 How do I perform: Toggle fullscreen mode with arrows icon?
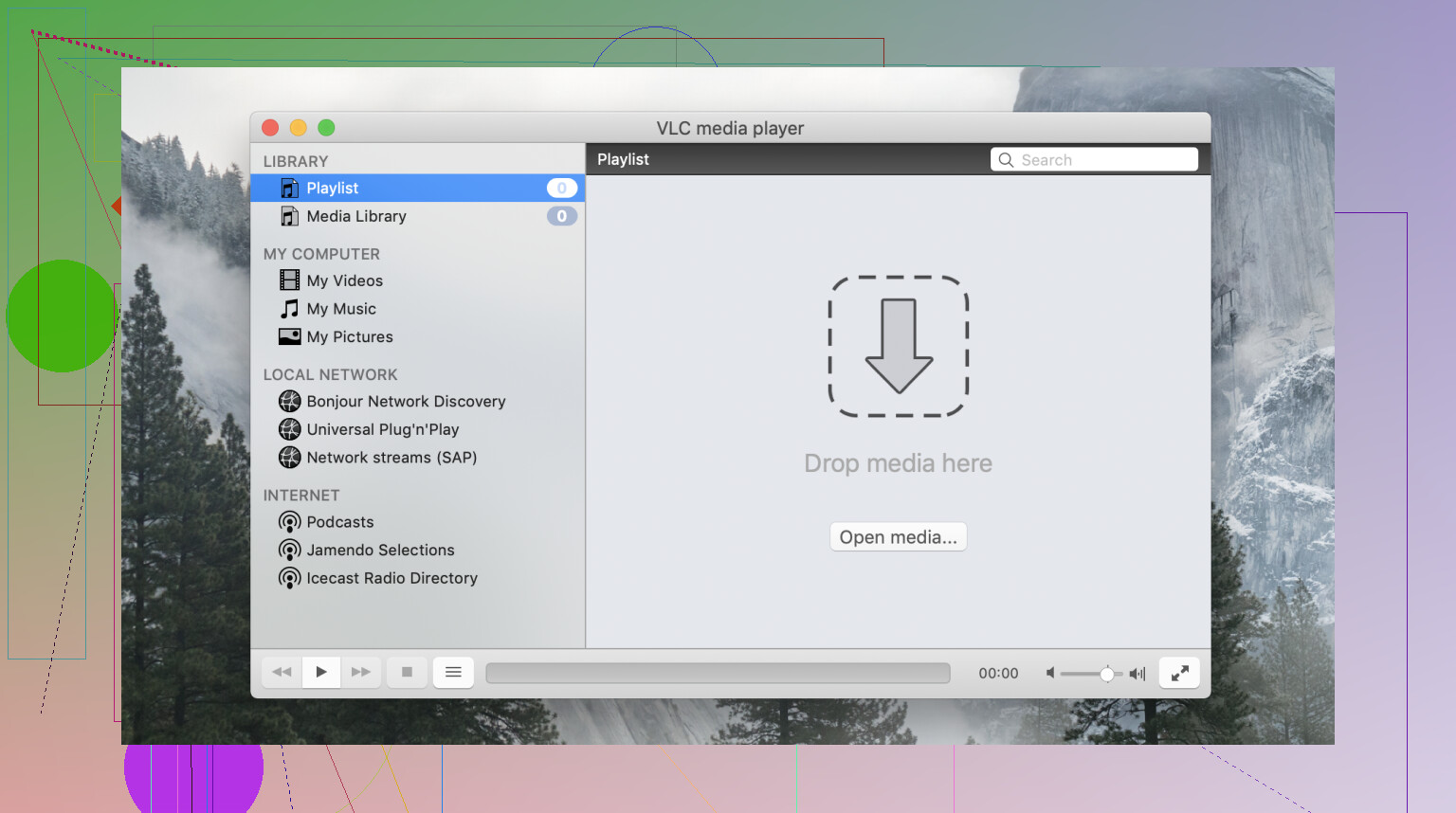[x=1179, y=673]
